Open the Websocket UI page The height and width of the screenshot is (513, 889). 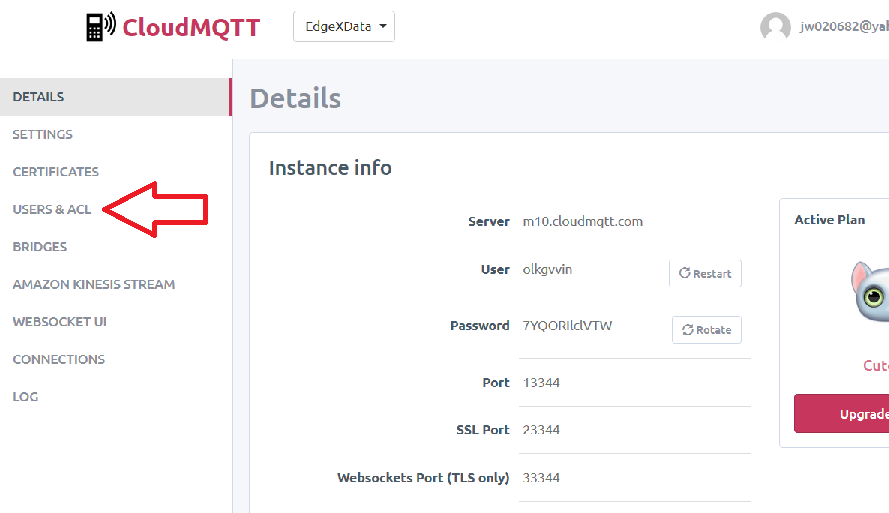60,322
